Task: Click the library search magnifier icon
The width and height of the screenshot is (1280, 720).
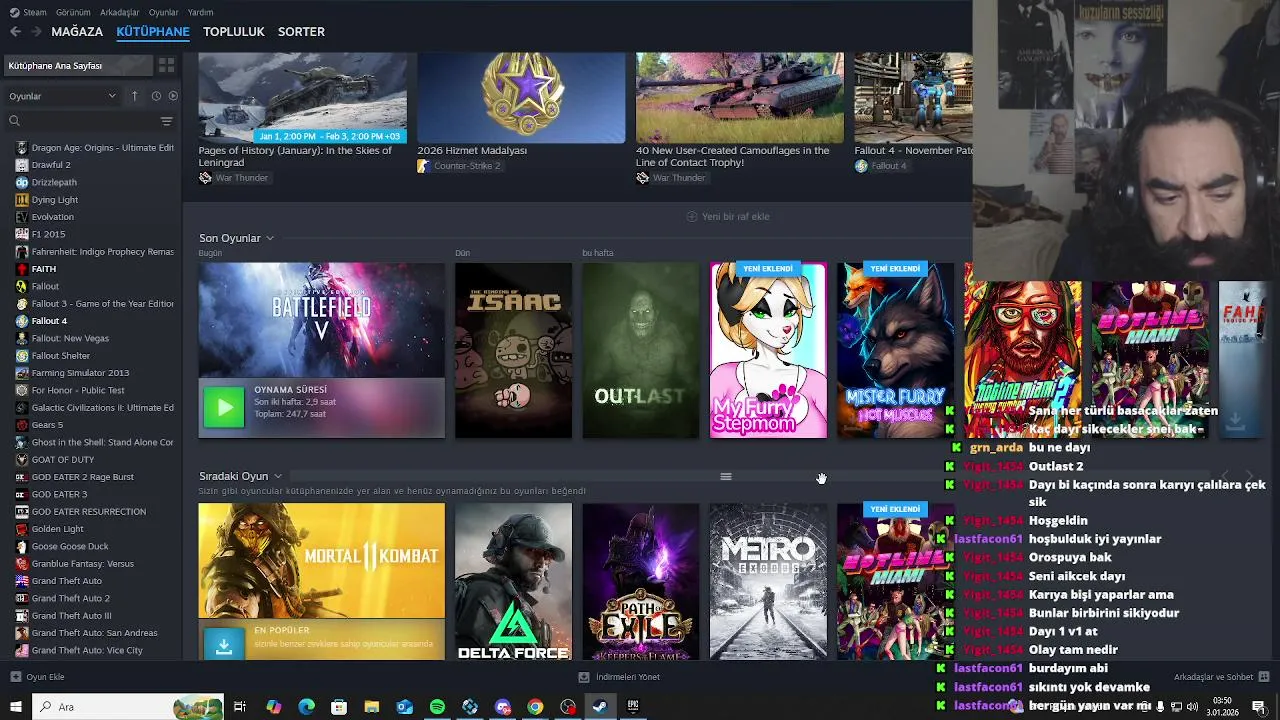Action: coord(14,121)
